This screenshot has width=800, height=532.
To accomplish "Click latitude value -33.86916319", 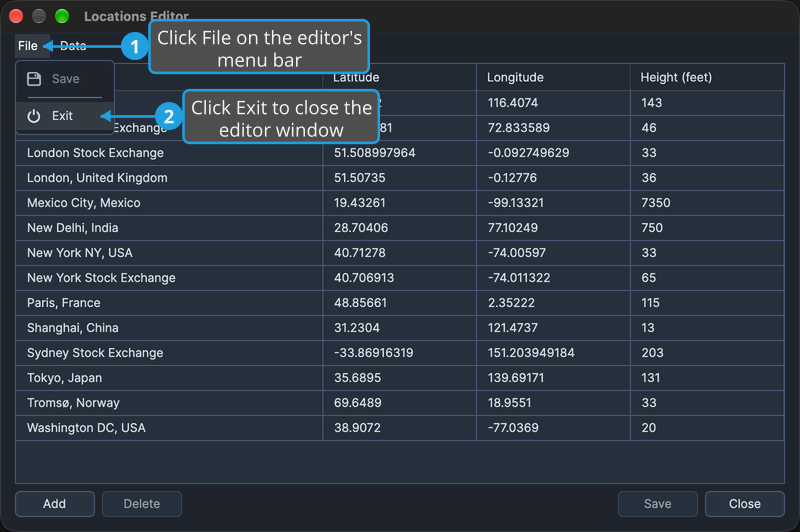I will coord(373,353).
